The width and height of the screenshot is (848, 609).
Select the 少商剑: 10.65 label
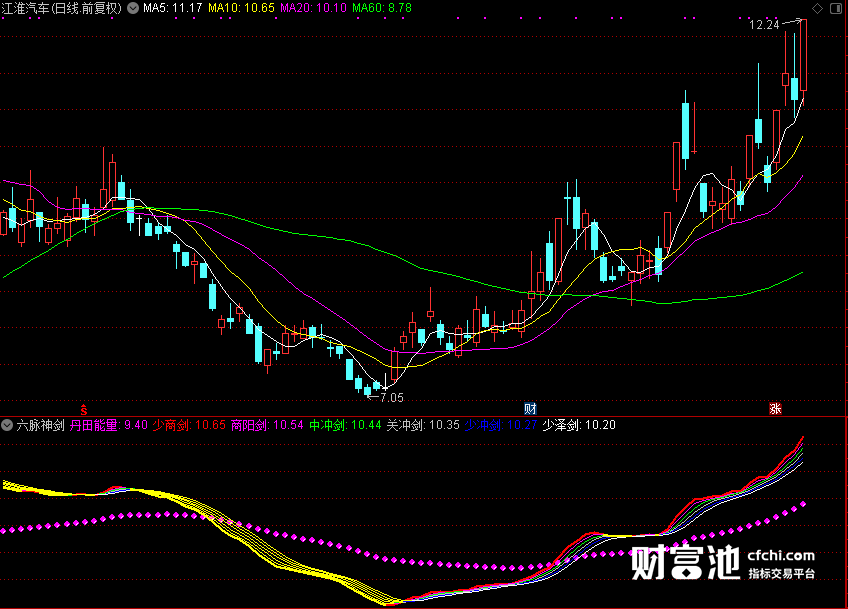coord(189,425)
